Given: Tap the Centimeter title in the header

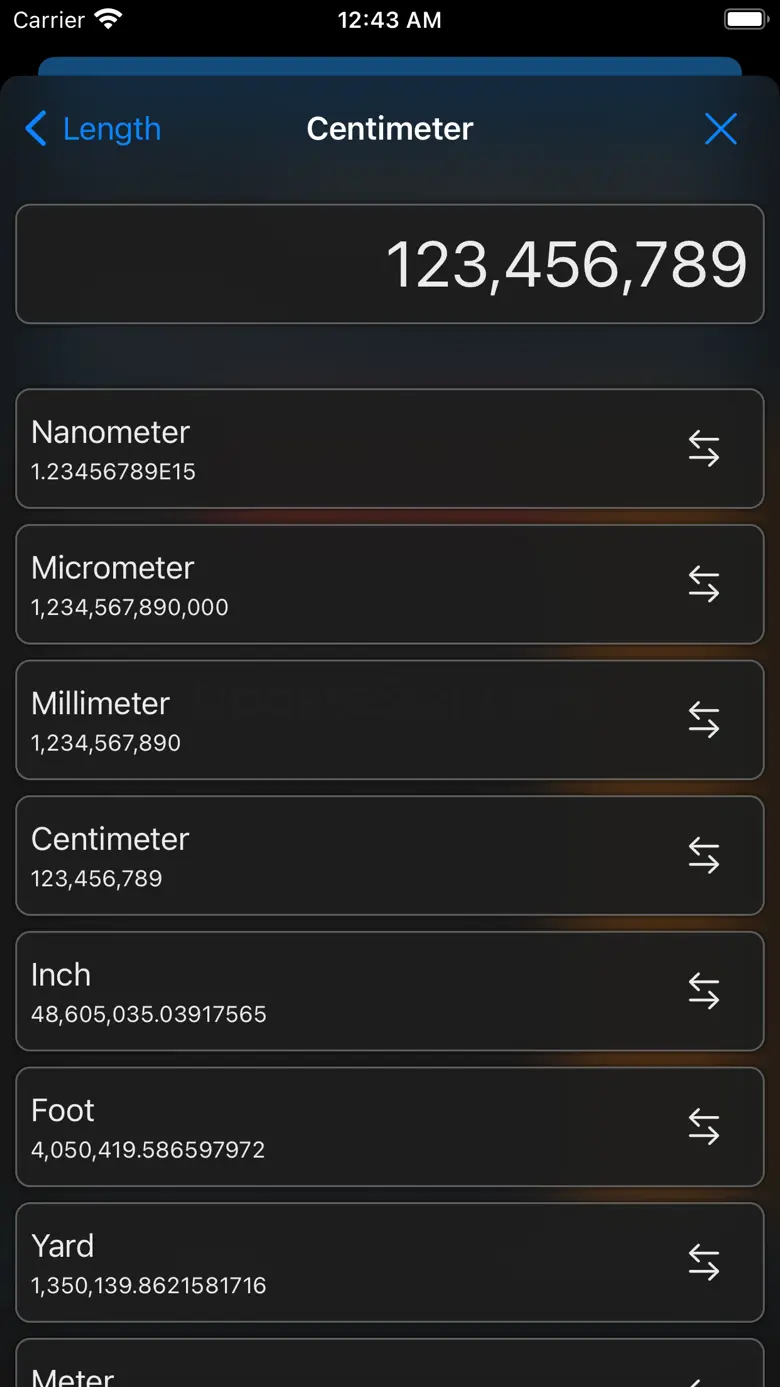Looking at the screenshot, I should tap(390, 129).
